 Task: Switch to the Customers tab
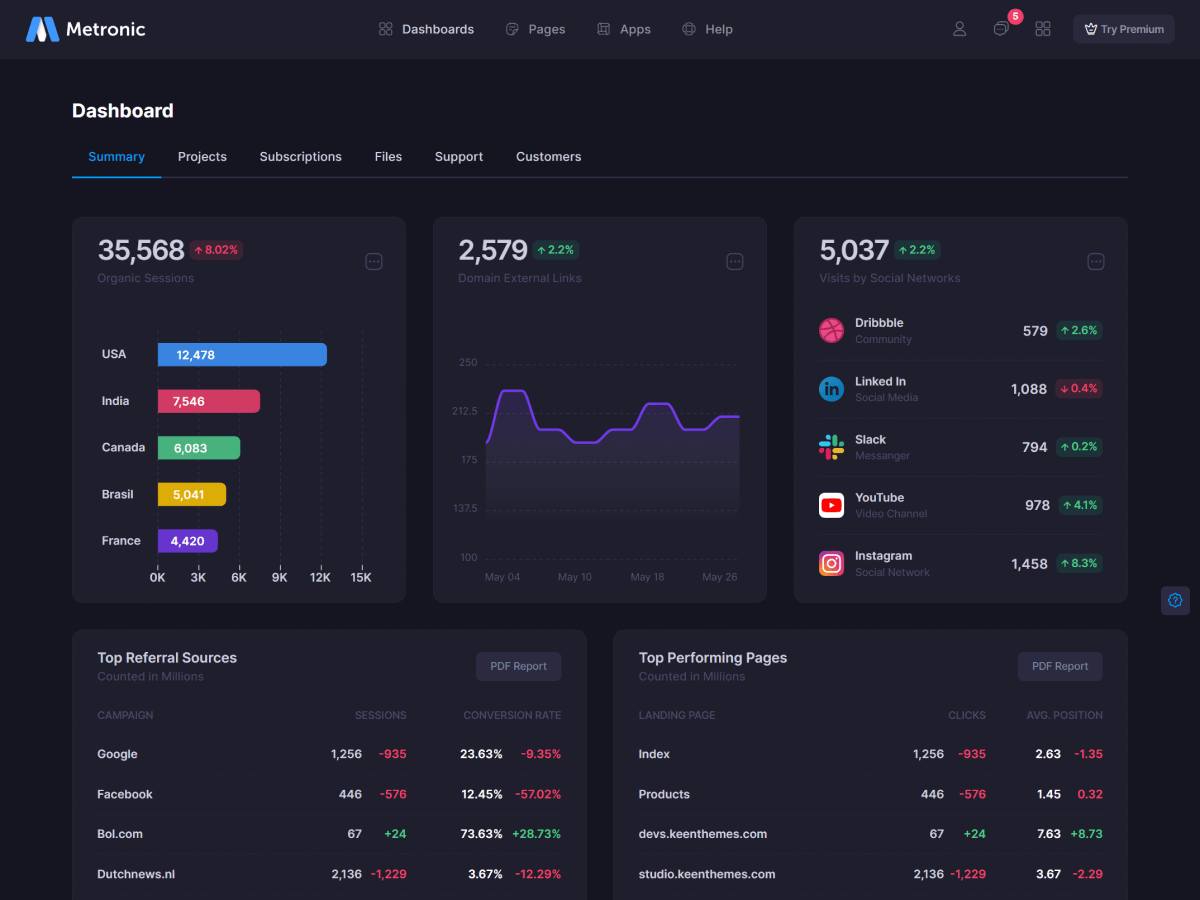(x=548, y=157)
